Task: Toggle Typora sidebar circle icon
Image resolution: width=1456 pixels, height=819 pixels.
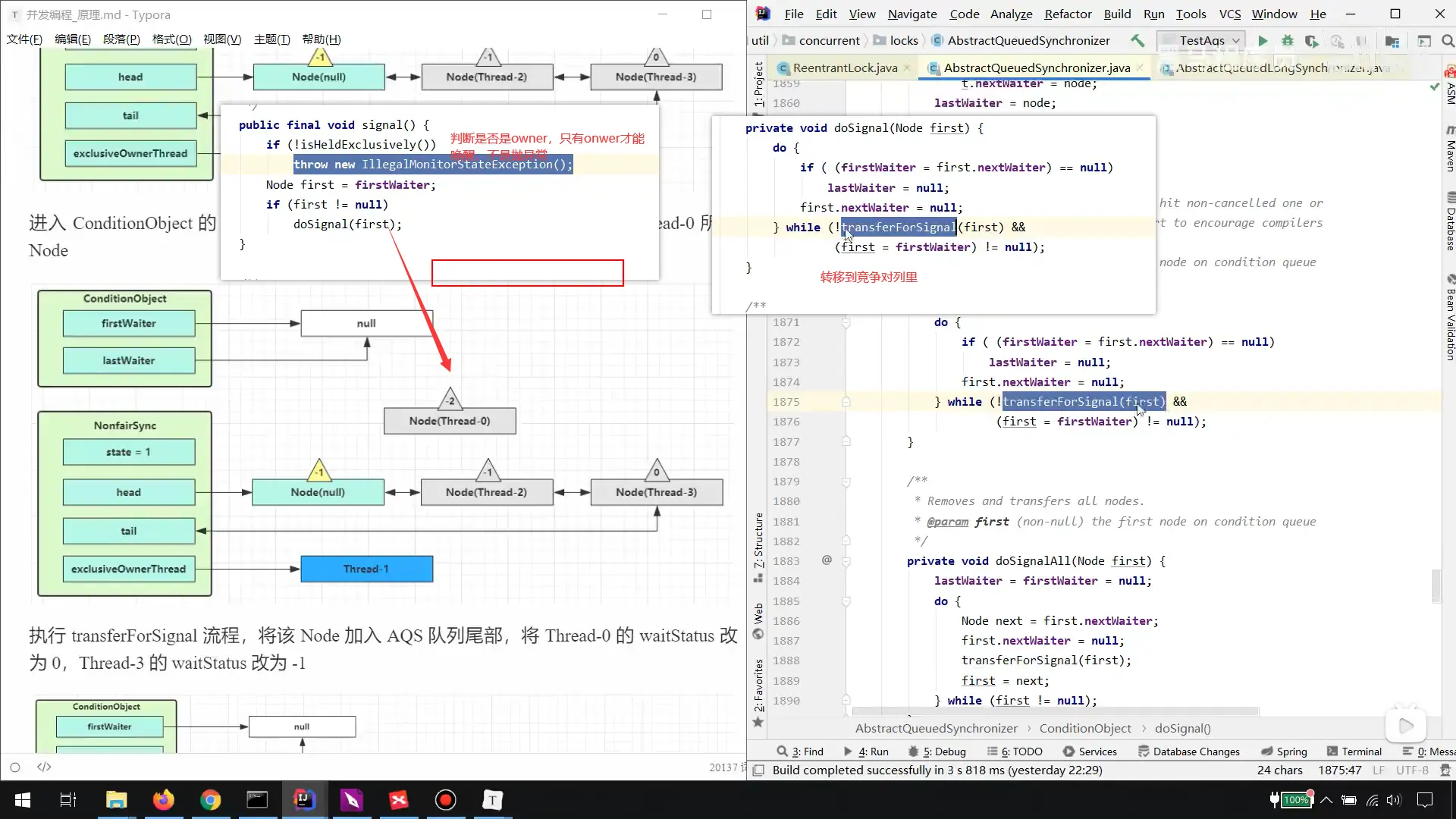Action: (15, 767)
